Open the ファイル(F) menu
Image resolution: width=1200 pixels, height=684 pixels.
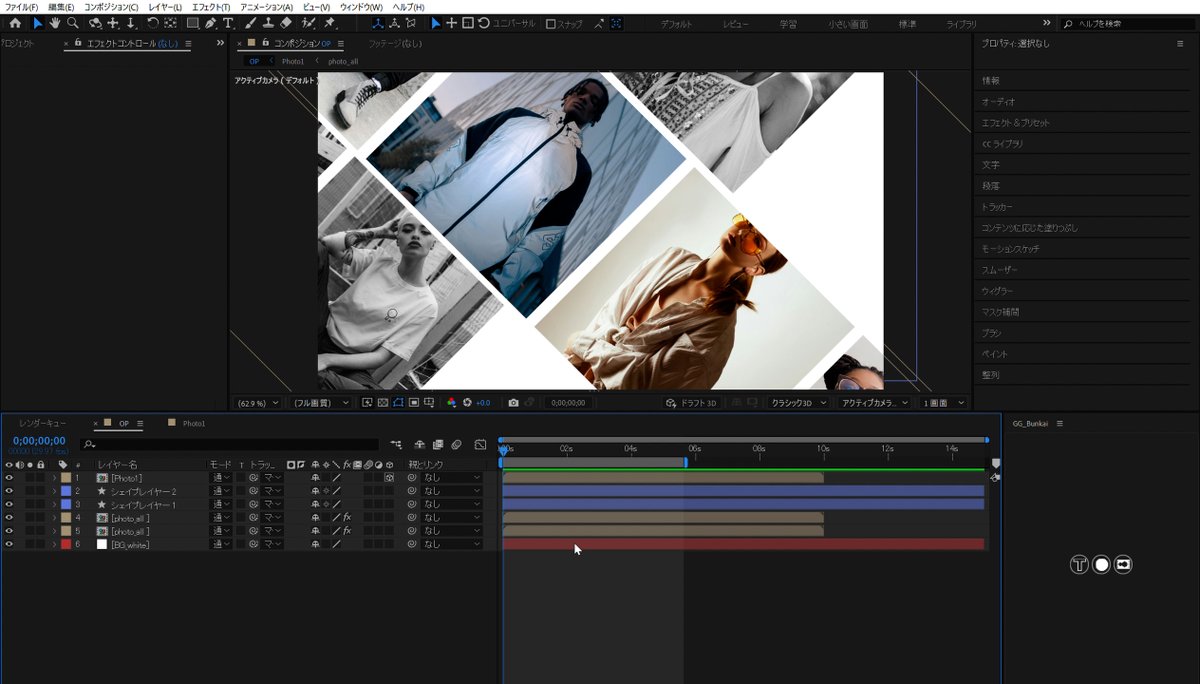pyautogui.click(x=21, y=7)
